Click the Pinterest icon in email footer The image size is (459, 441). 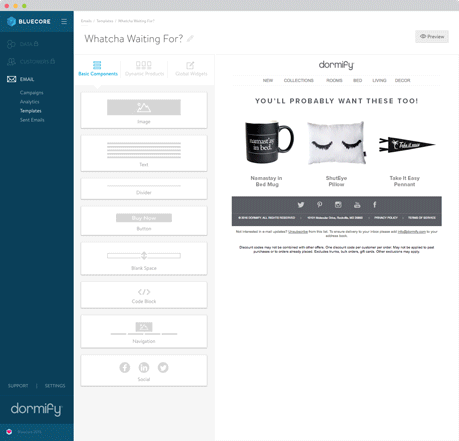click(319, 205)
